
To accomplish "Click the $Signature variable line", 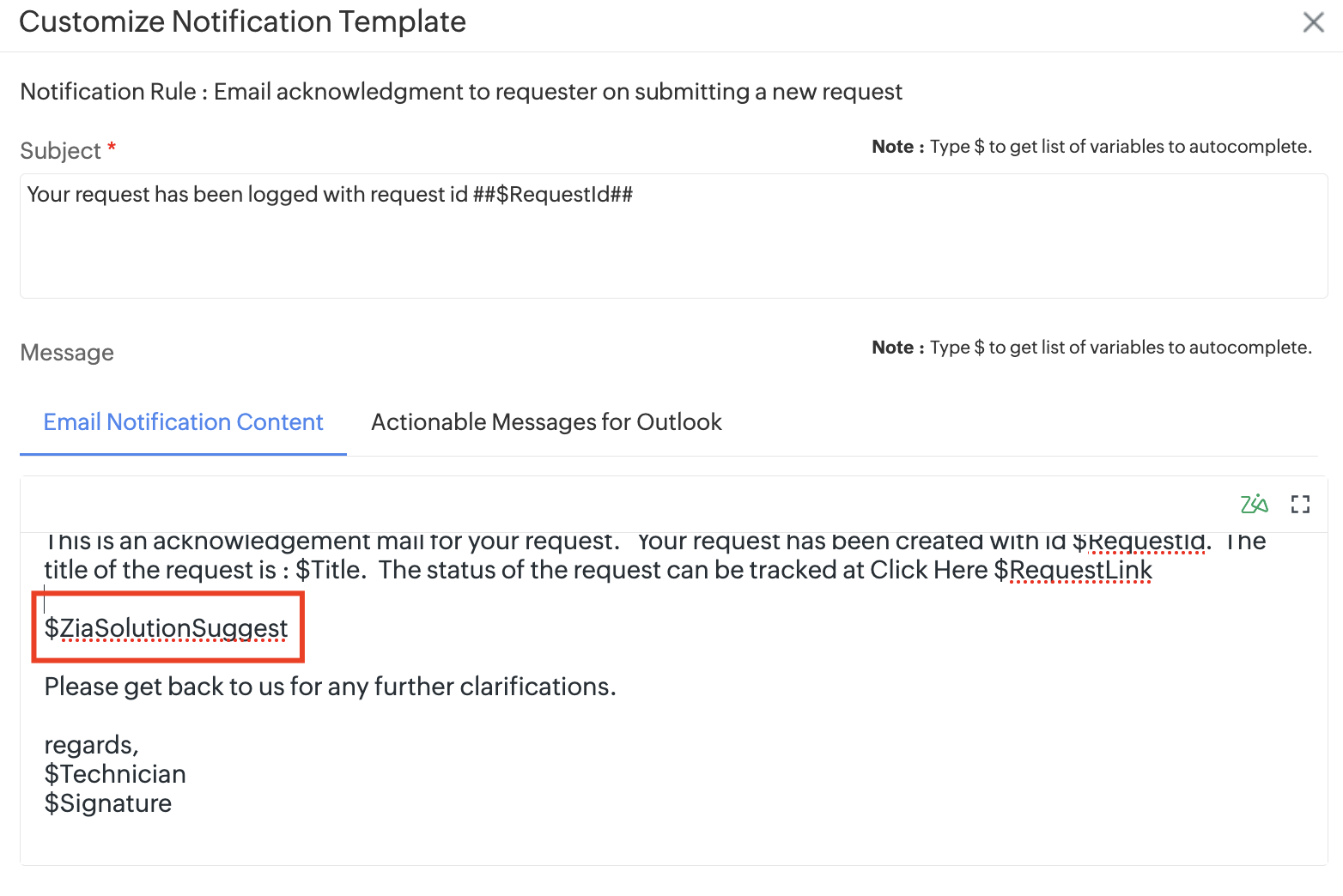I will 108,803.
